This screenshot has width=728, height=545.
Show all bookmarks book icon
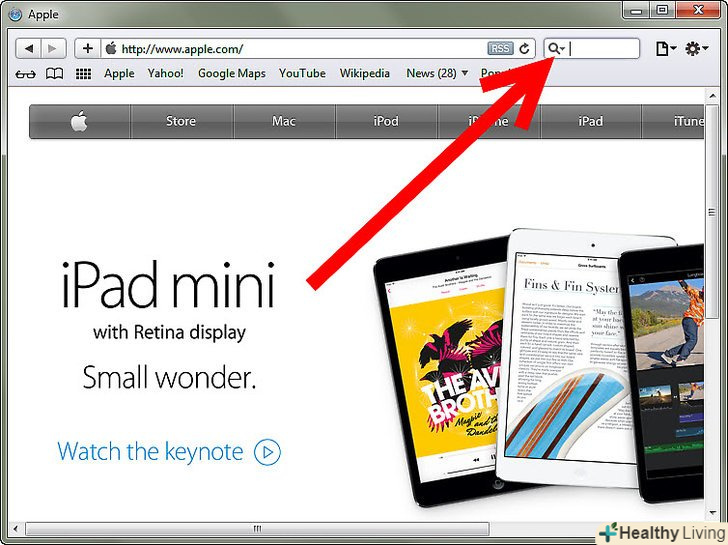pos(54,73)
